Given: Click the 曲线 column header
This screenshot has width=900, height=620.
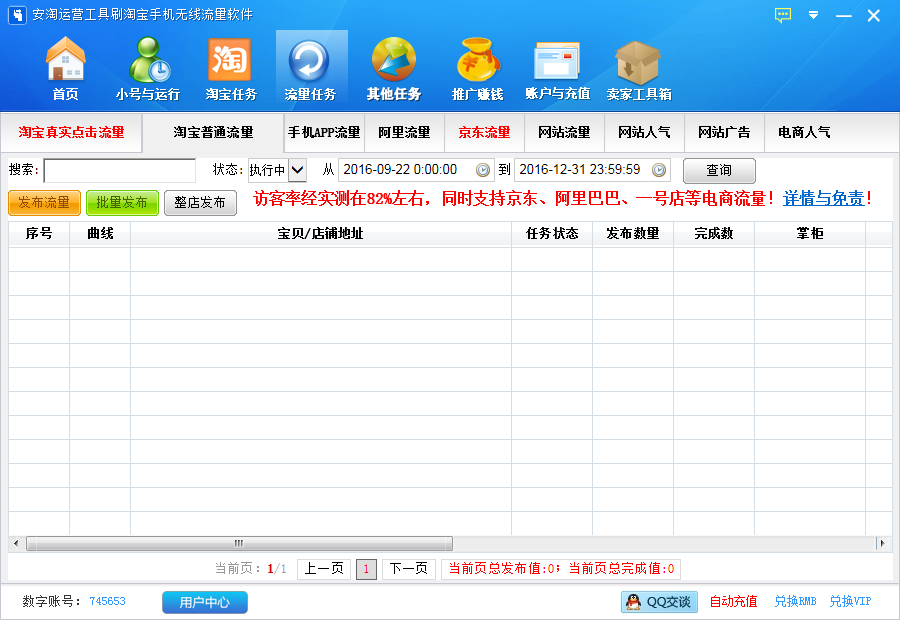Looking at the screenshot, I should click(x=100, y=234).
